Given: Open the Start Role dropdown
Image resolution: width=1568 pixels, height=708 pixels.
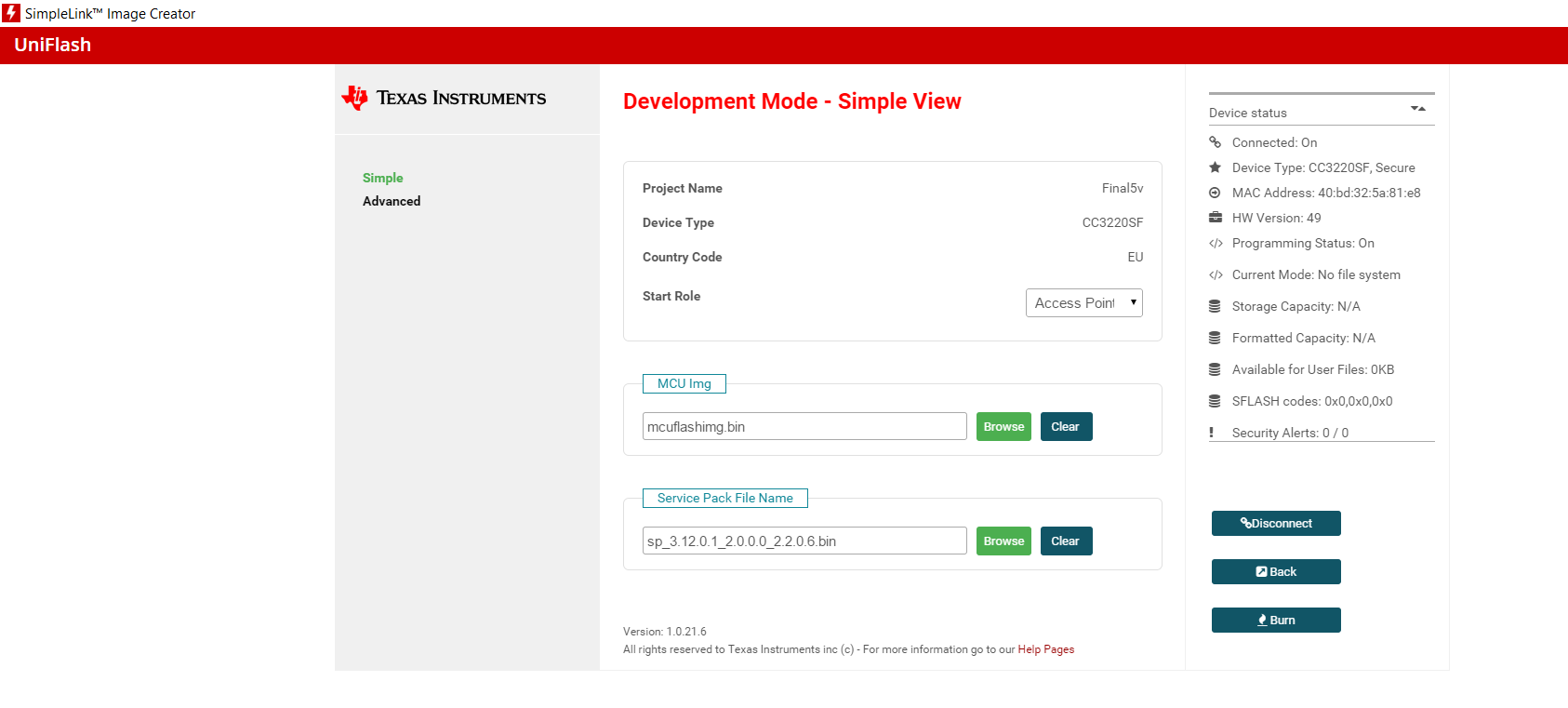Looking at the screenshot, I should tap(1084, 302).
